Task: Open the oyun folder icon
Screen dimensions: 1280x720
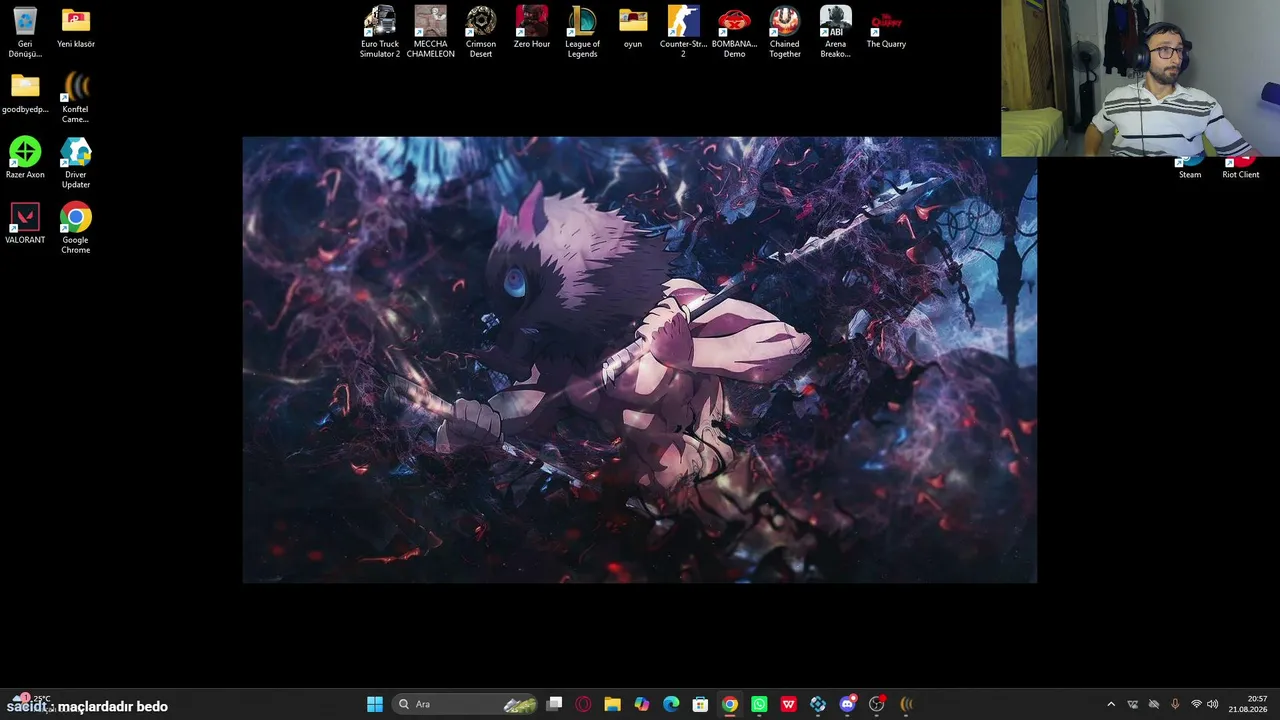Action: 633,28
